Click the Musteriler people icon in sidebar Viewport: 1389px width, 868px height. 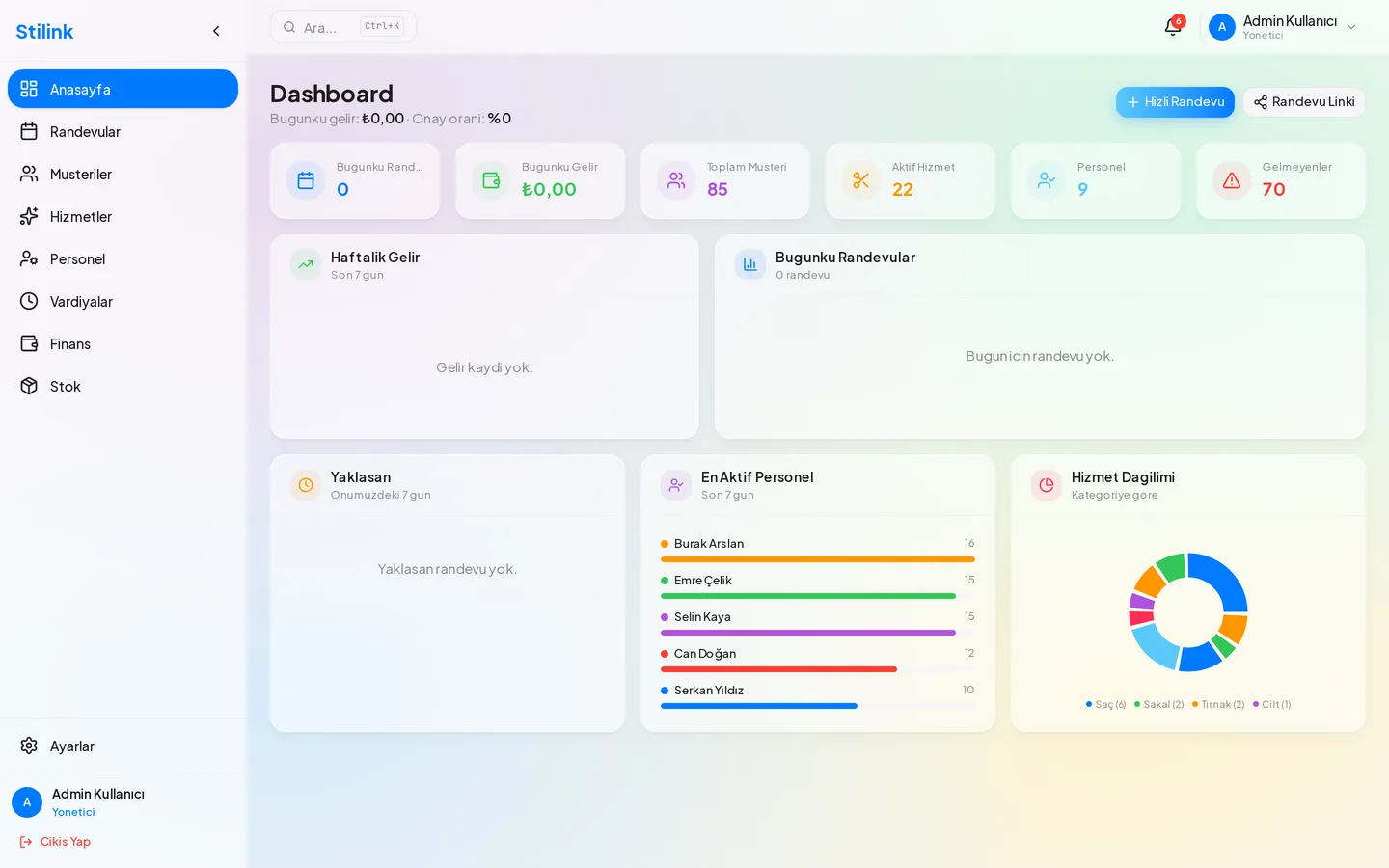pos(29,174)
